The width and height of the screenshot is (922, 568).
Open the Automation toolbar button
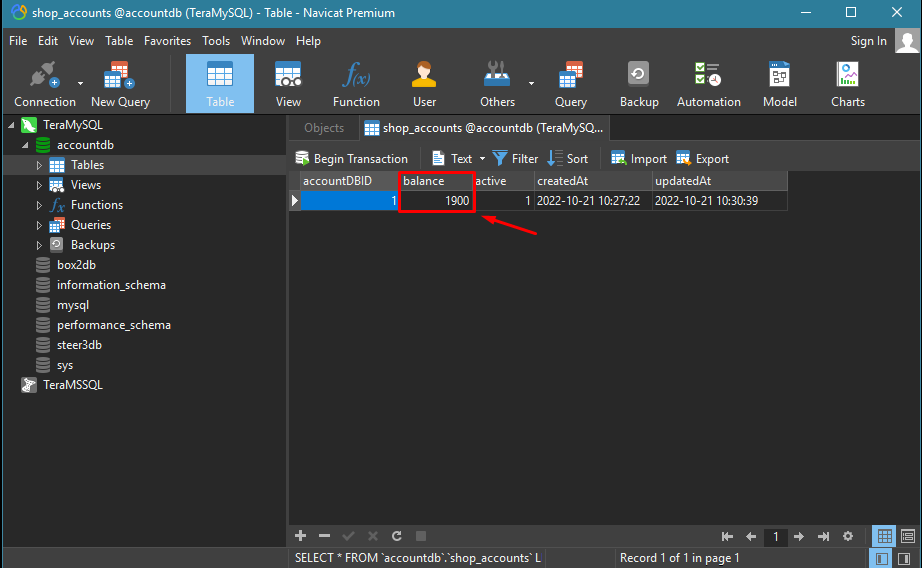point(709,84)
